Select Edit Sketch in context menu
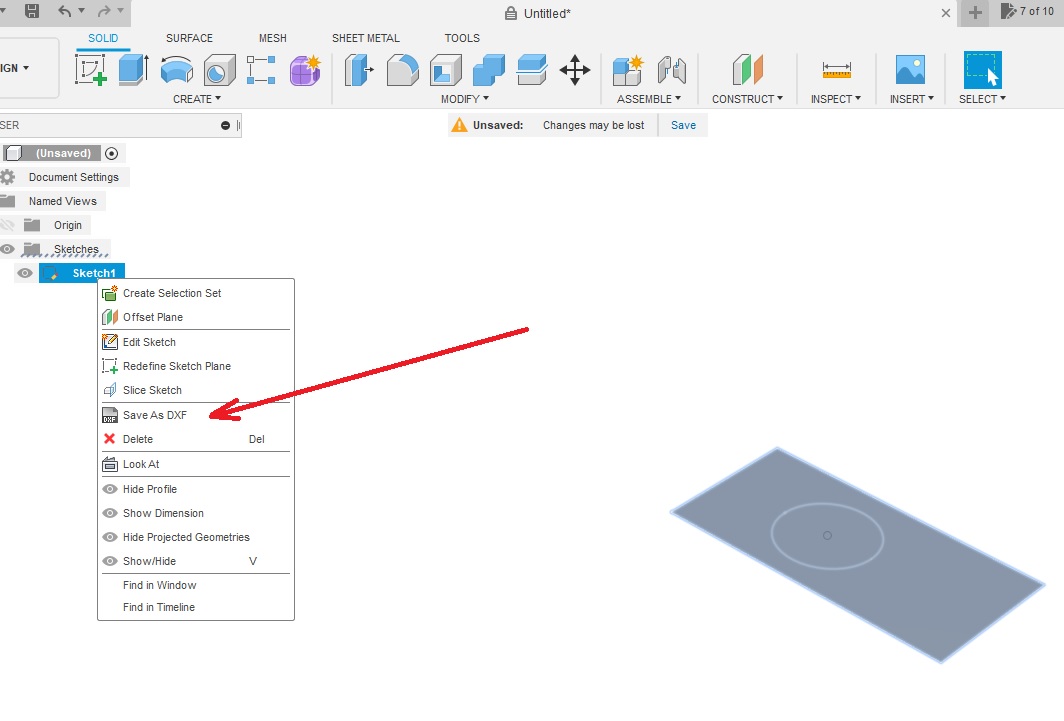This screenshot has width=1064, height=721. click(x=149, y=342)
